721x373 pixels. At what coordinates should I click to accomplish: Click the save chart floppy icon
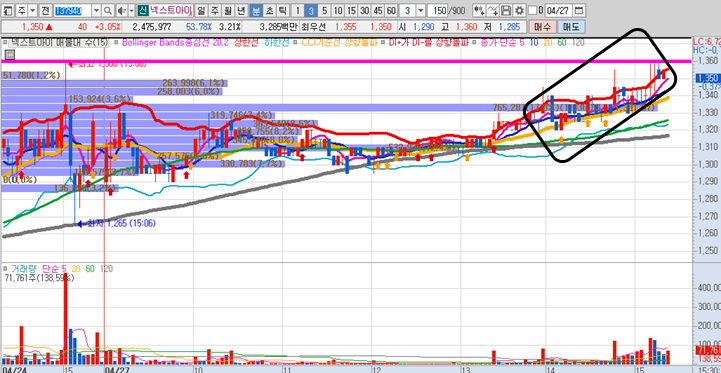(x=506, y=10)
